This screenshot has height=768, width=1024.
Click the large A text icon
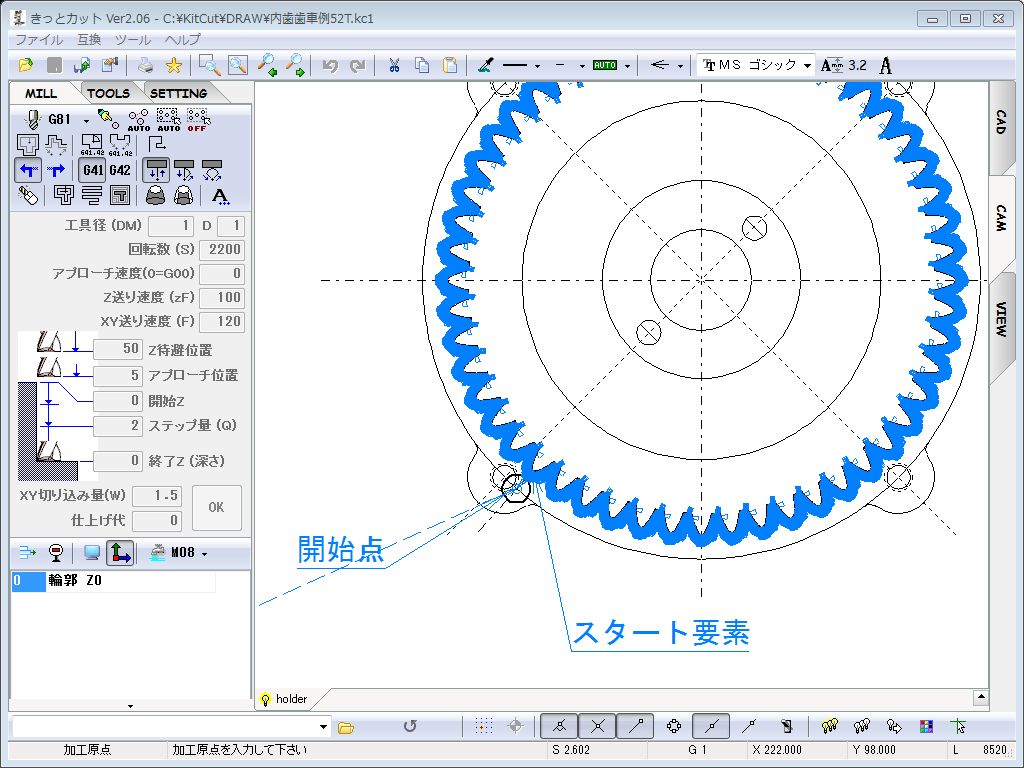[886, 65]
